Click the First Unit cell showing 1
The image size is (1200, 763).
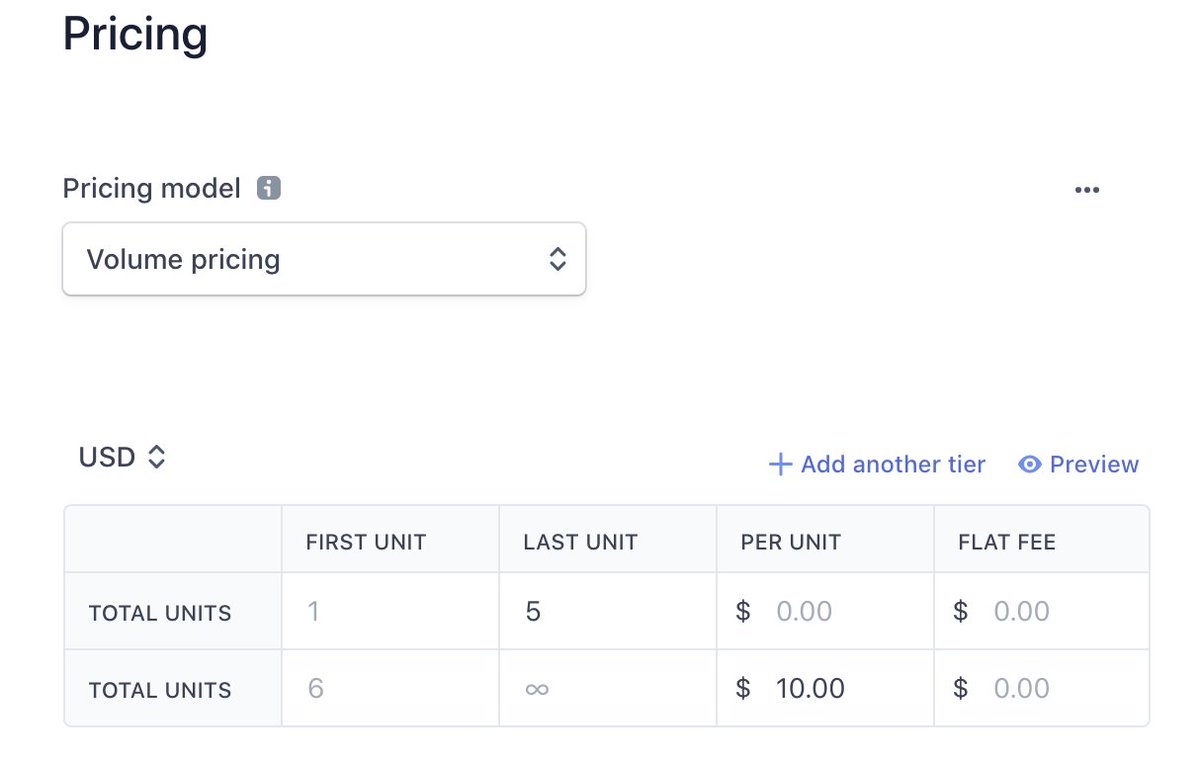click(390, 611)
